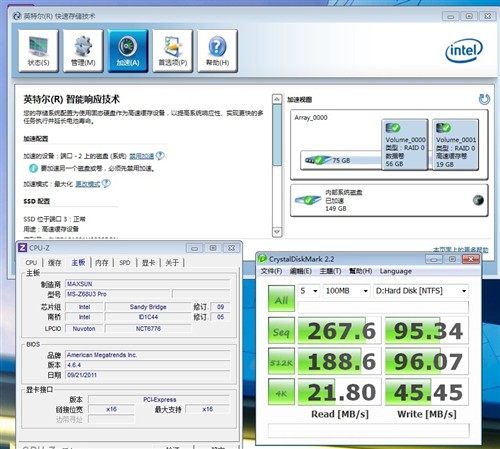Open the test count dropdown showing 5

coord(309,291)
